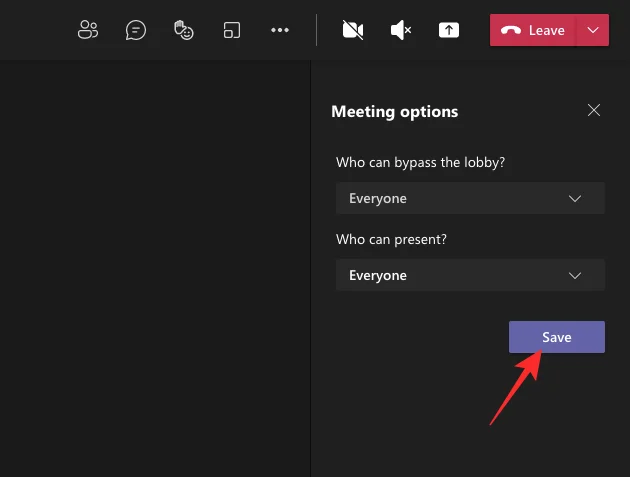Click the empty meeting stage area

(x=155, y=270)
